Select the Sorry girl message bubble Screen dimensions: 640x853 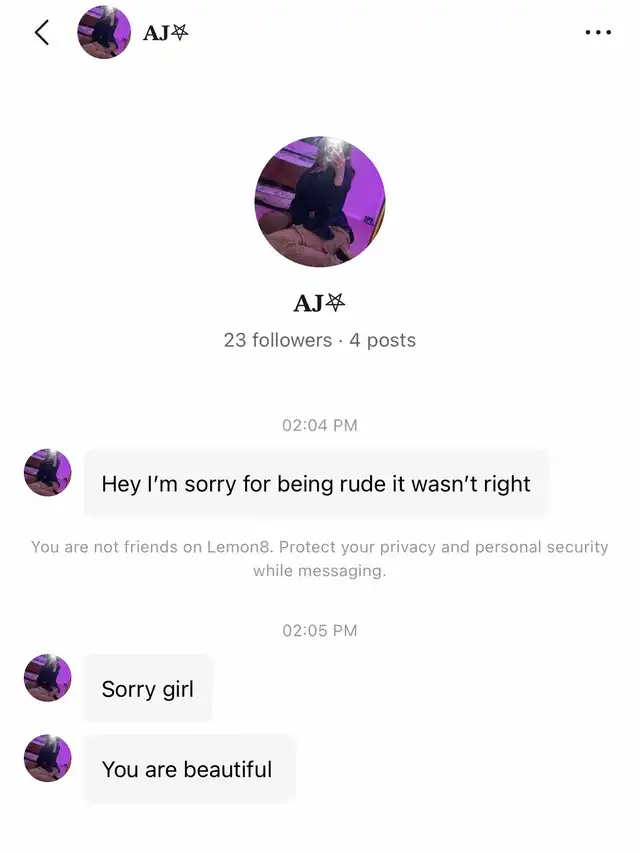[147, 689]
